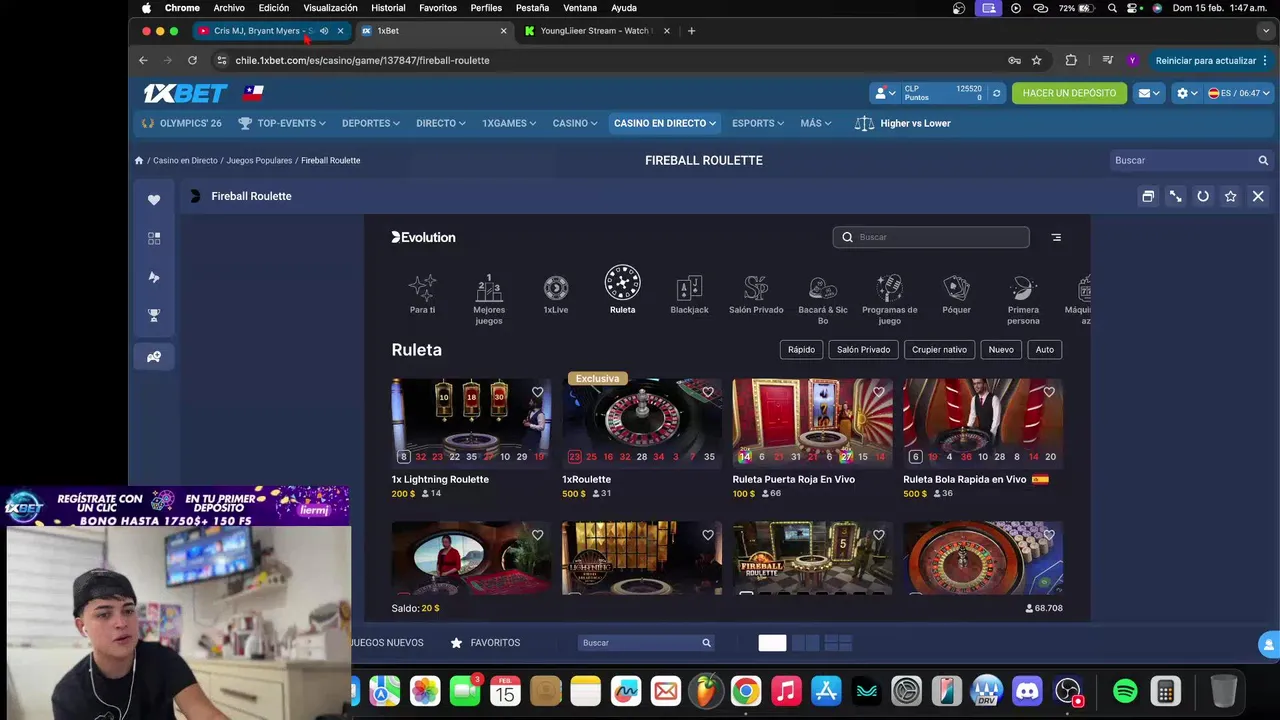The width and height of the screenshot is (1280, 720).
Task: Open the Historial menu in Chrome
Action: (x=388, y=8)
